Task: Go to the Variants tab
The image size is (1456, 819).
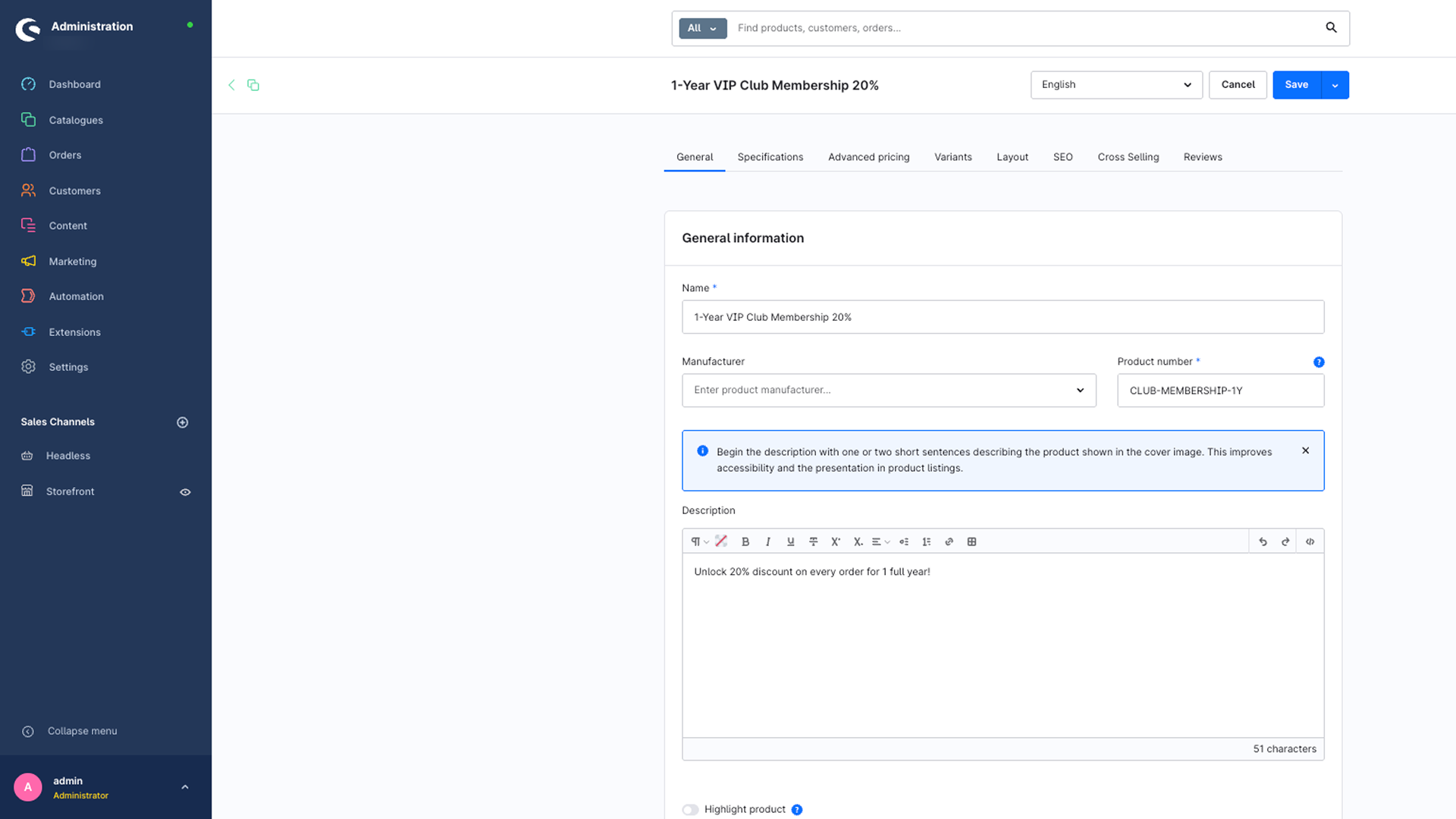Action: [x=953, y=157]
